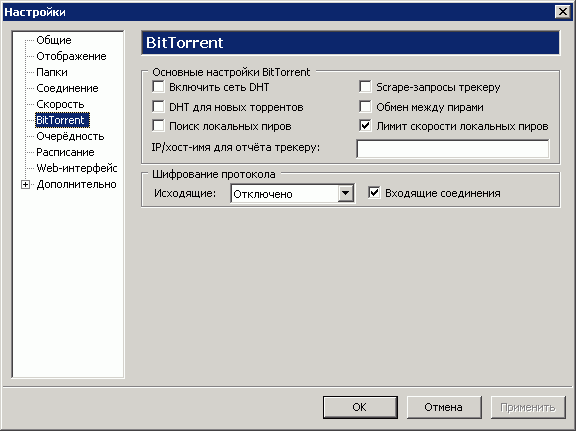Viewport: 576px width, 431px height.
Task: Enable the 'Включить сеть DHT' checkbox
Action: (158, 87)
